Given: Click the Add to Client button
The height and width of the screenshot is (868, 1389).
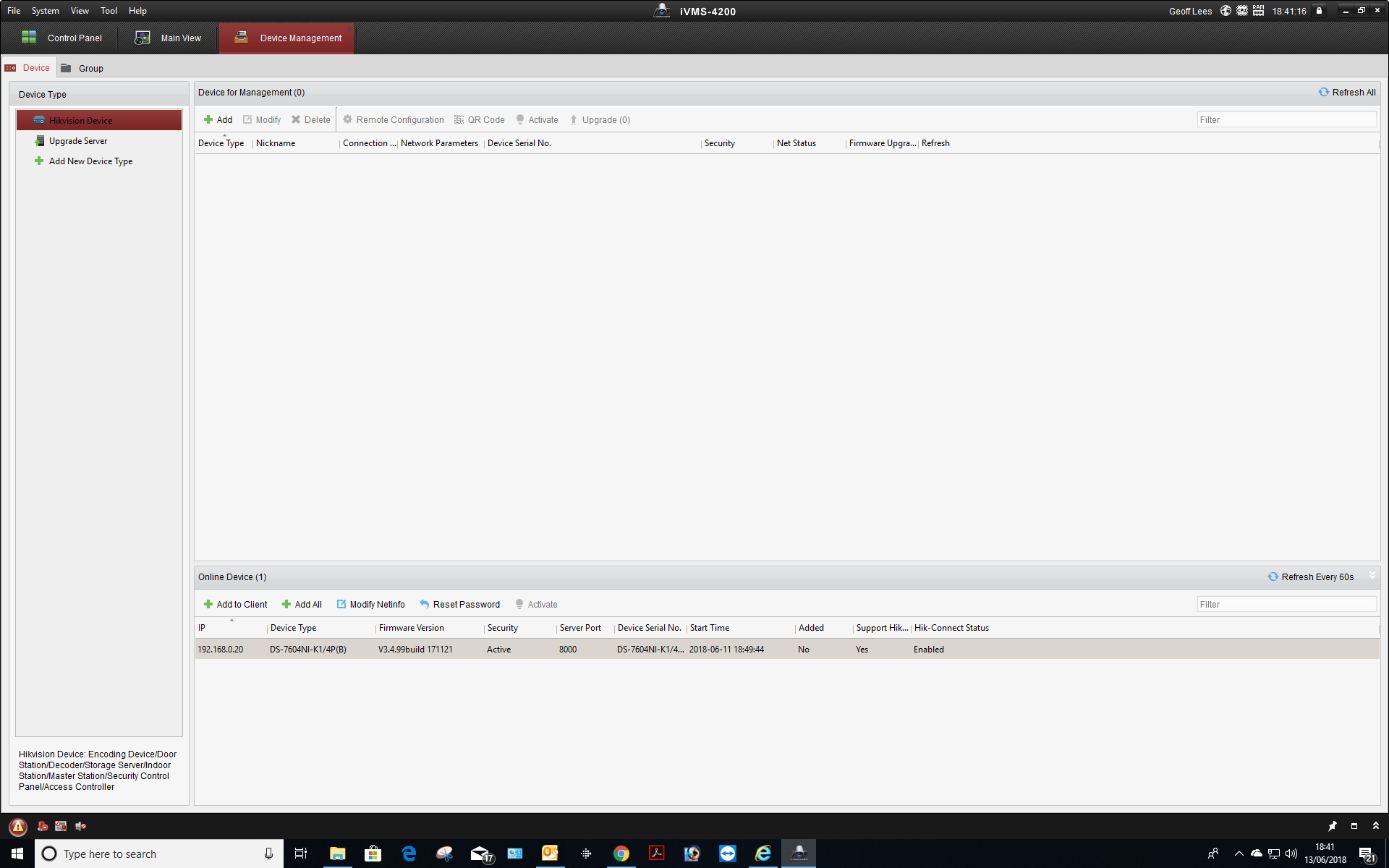Looking at the screenshot, I should [x=235, y=604].
